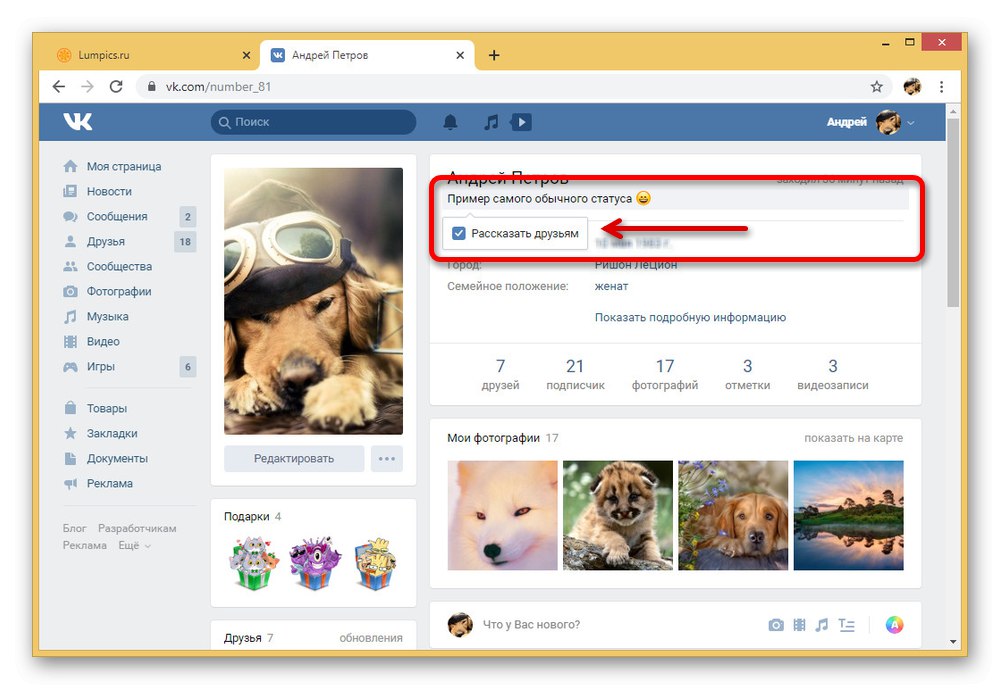Open notifications bell icon
The image size is (1000, 689).
coord(450,122)
